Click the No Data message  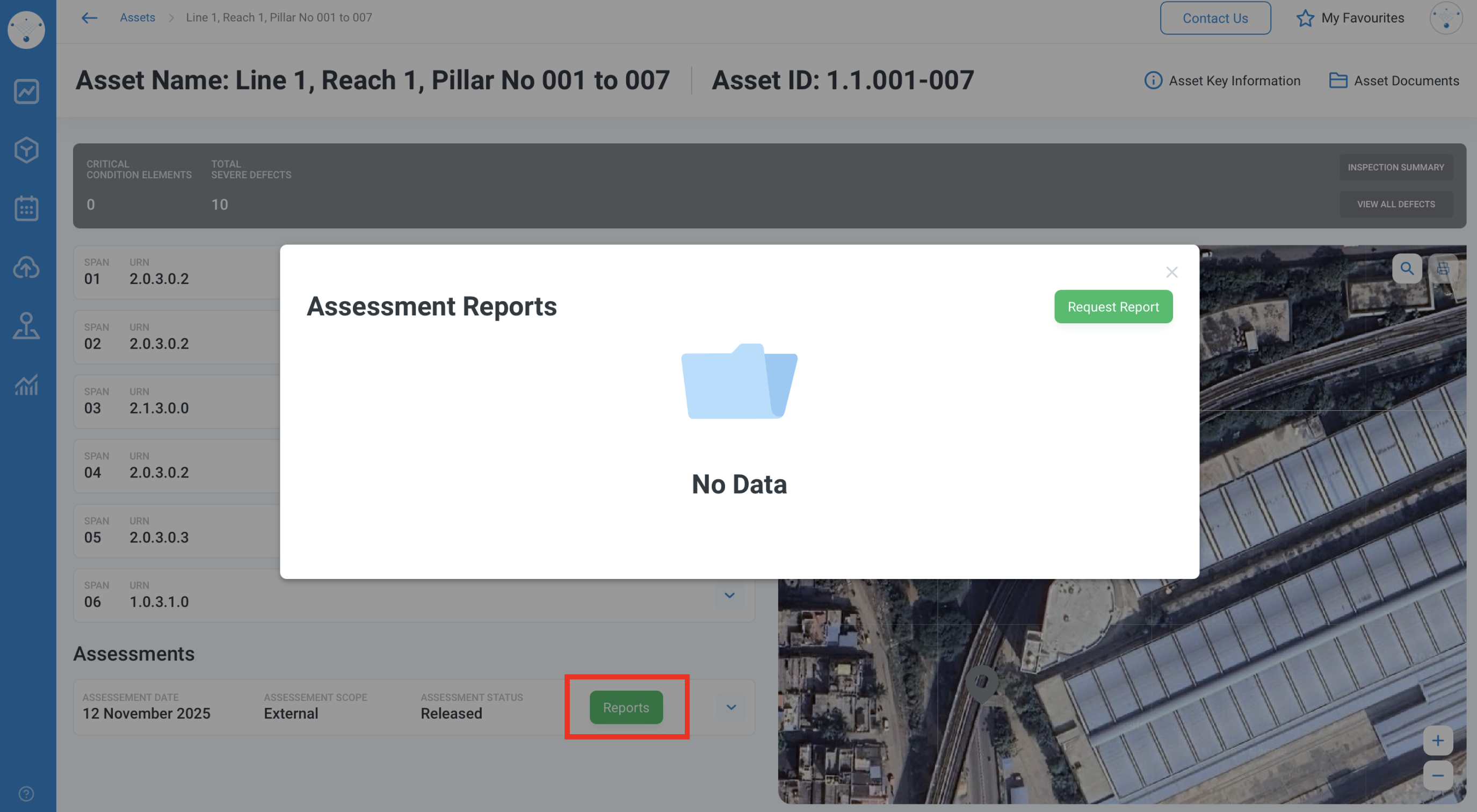(739, 484)
